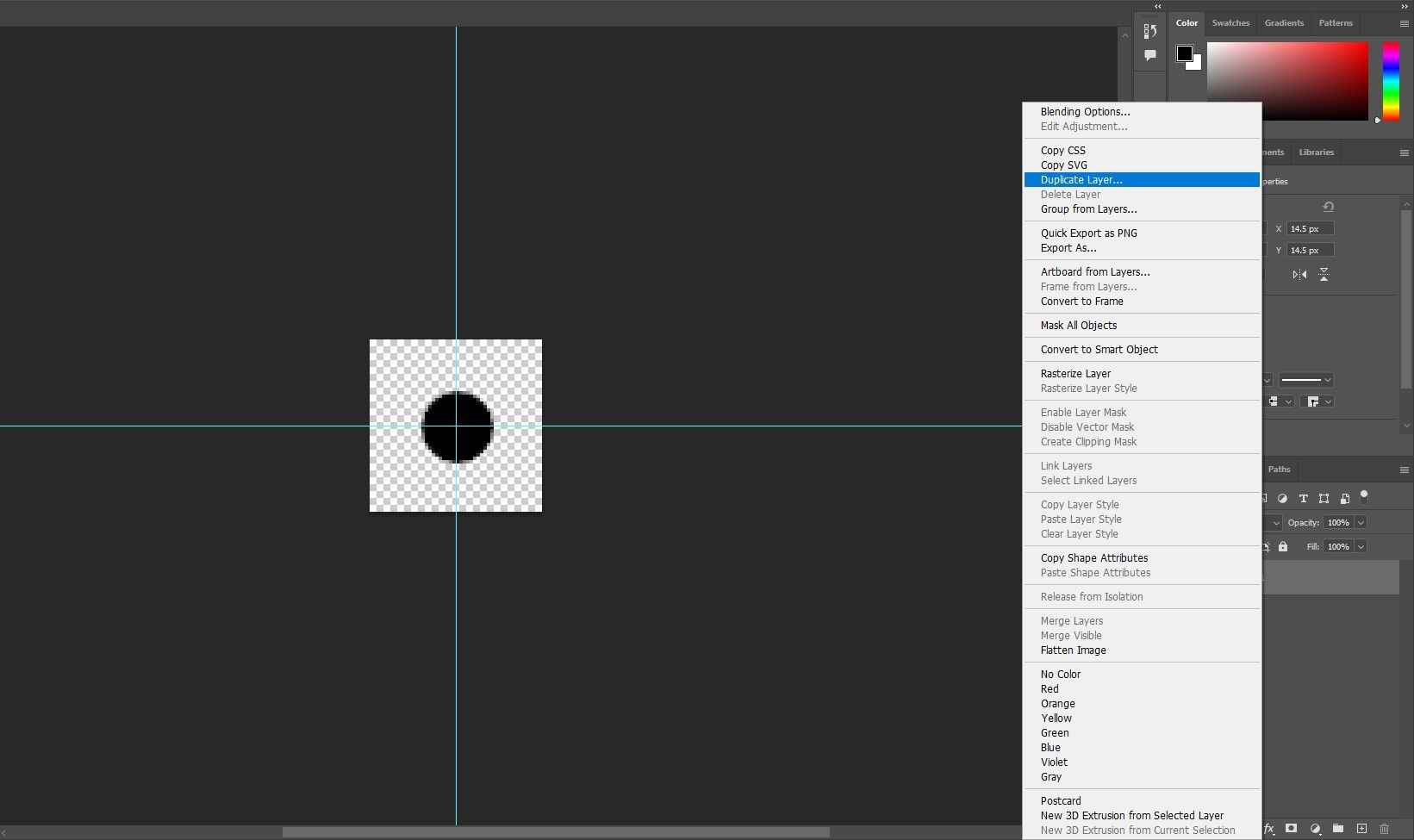Open the Comments panel icon
1414x840 pixels.
point(1149,55)
